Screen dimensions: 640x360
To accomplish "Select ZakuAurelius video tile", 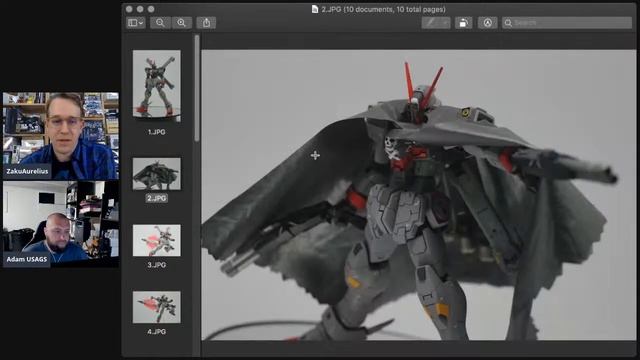I will [61, 136].
